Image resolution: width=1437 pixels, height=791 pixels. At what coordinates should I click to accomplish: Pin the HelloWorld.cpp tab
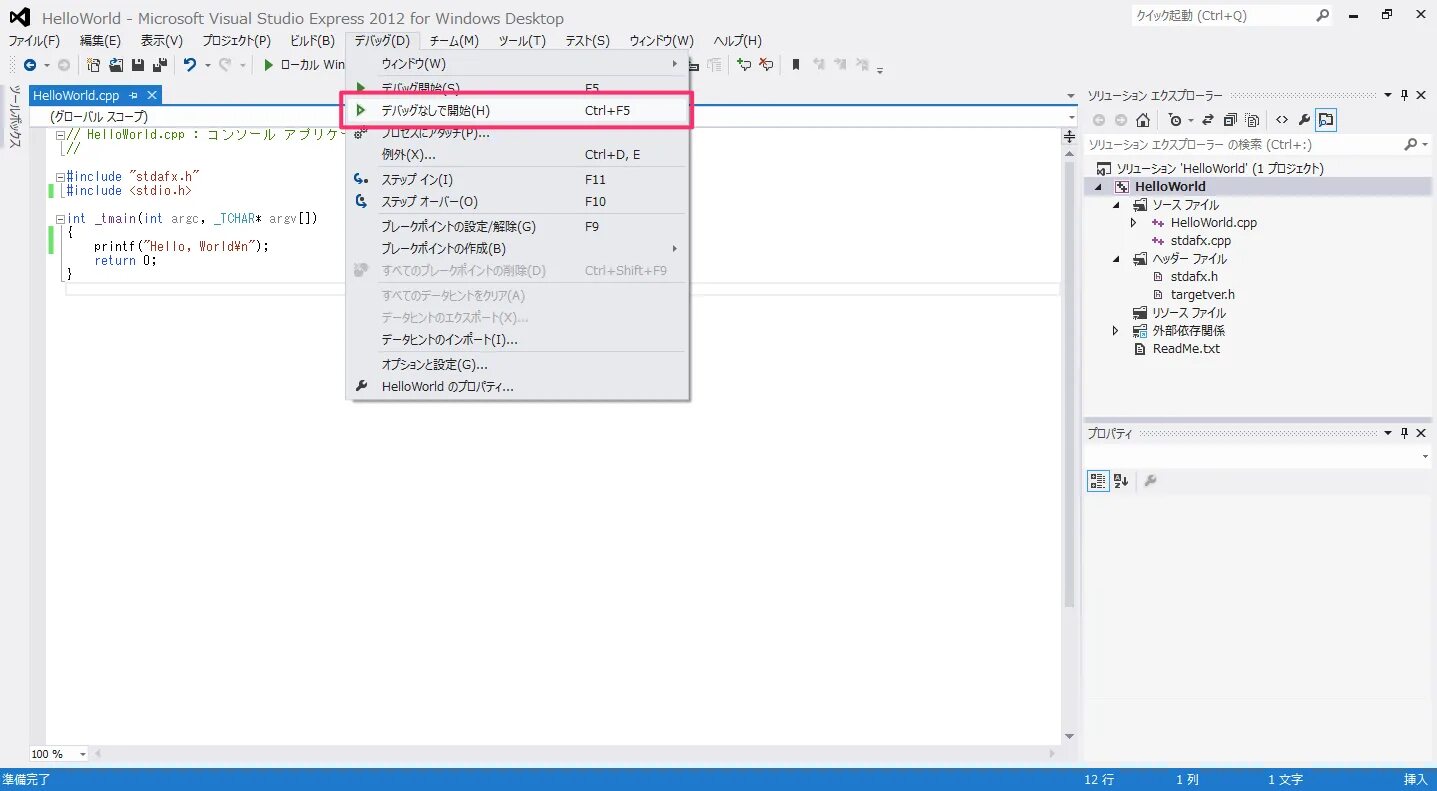click(x=134, y=95)
